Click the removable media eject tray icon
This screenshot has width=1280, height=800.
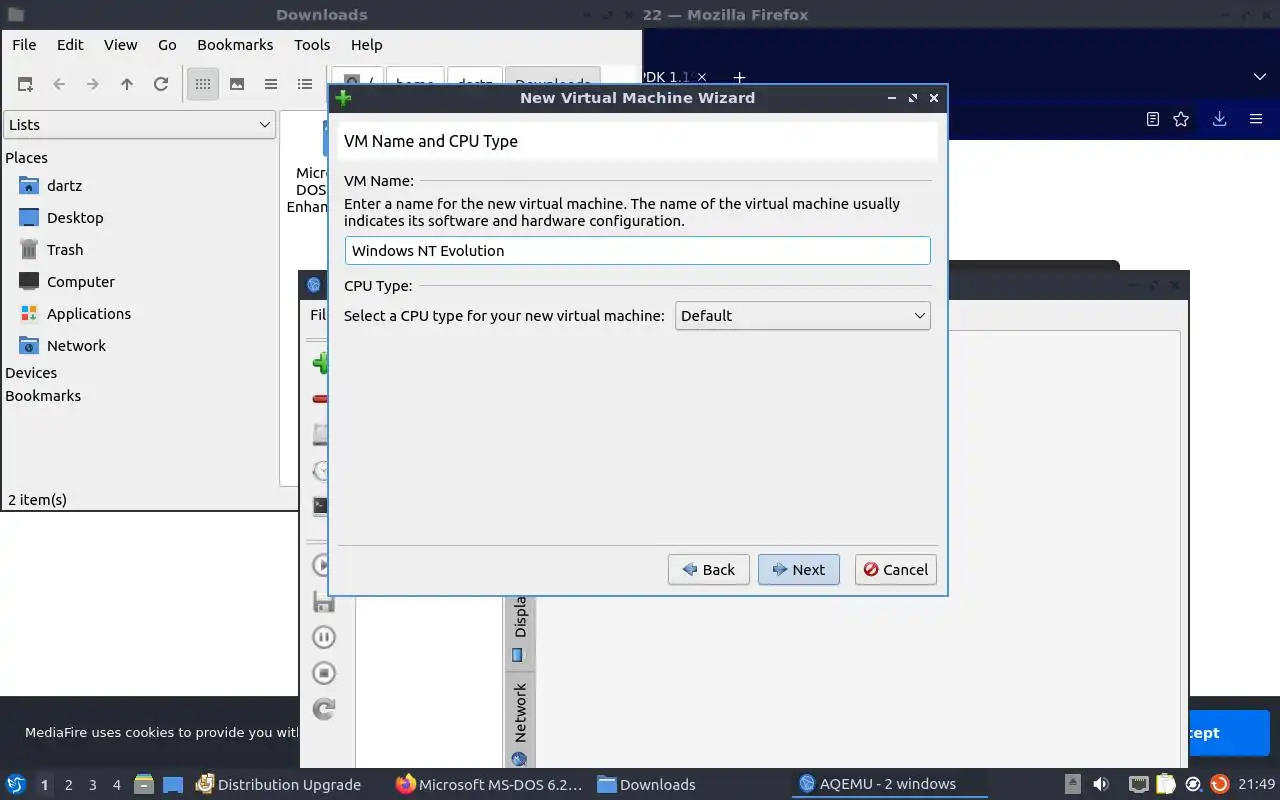point(1073,784)
